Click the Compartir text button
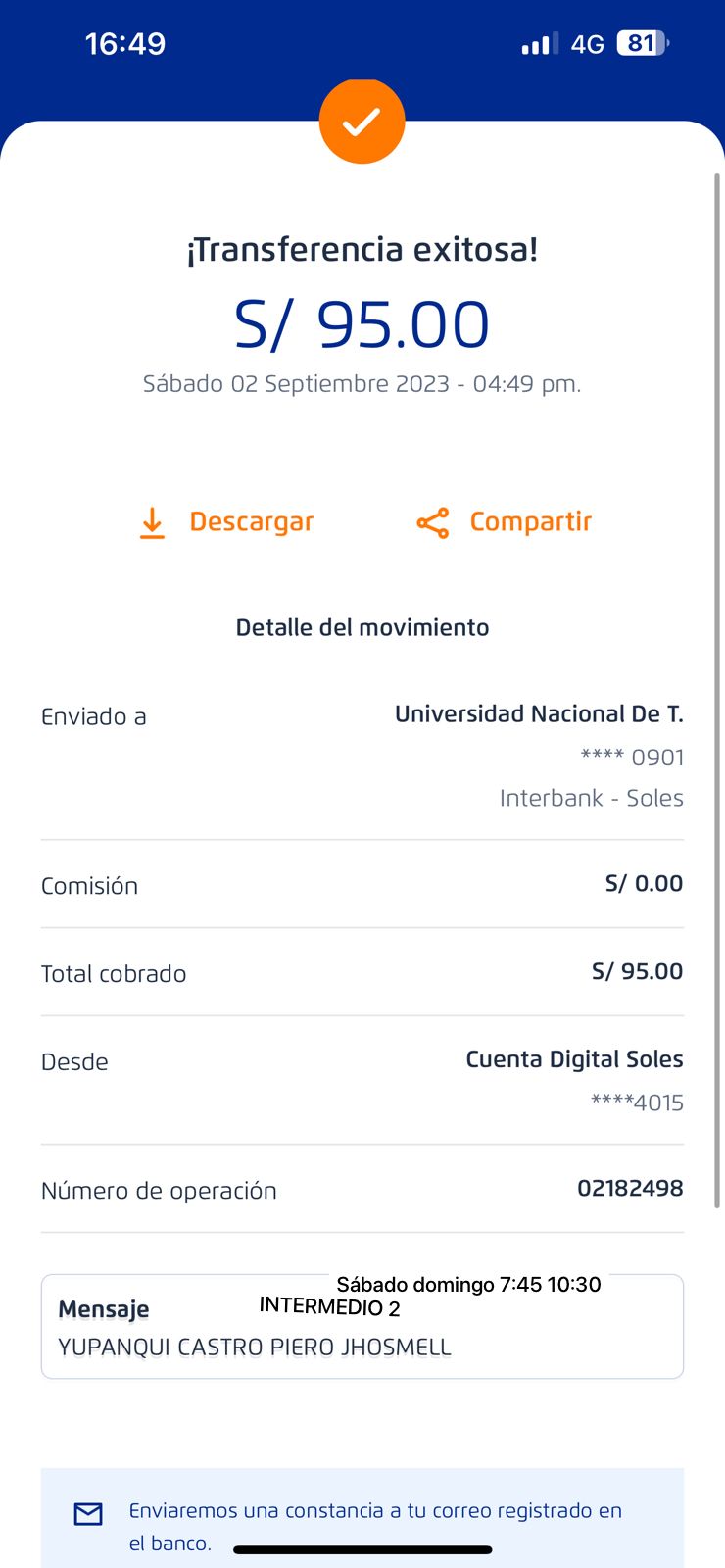The image size is (725, 1568). pyautogui.click(x=530, y=522)
